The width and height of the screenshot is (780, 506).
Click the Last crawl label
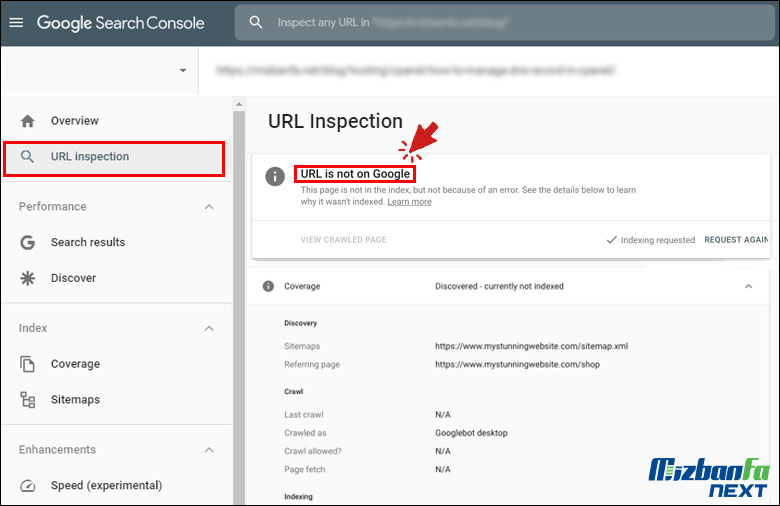coord(304,414)
